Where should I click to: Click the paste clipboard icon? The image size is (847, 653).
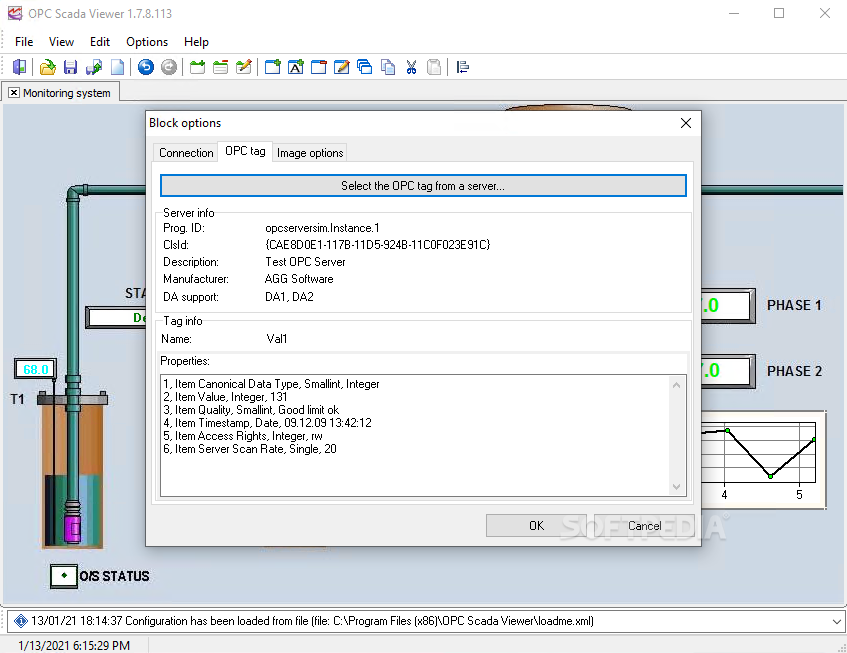pyautogui.click(x=434, y=67)
